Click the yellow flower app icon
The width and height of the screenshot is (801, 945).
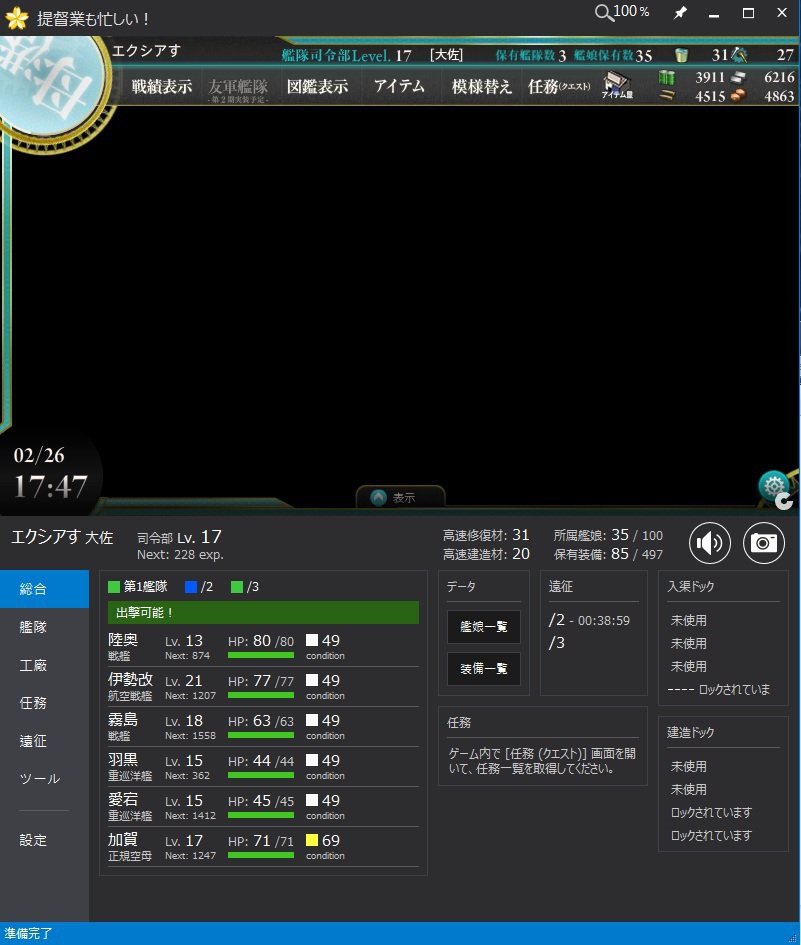(16, 18)
